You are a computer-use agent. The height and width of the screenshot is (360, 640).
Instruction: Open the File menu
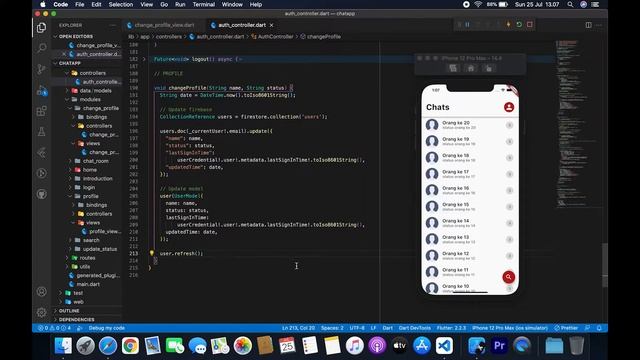[80, 4]
